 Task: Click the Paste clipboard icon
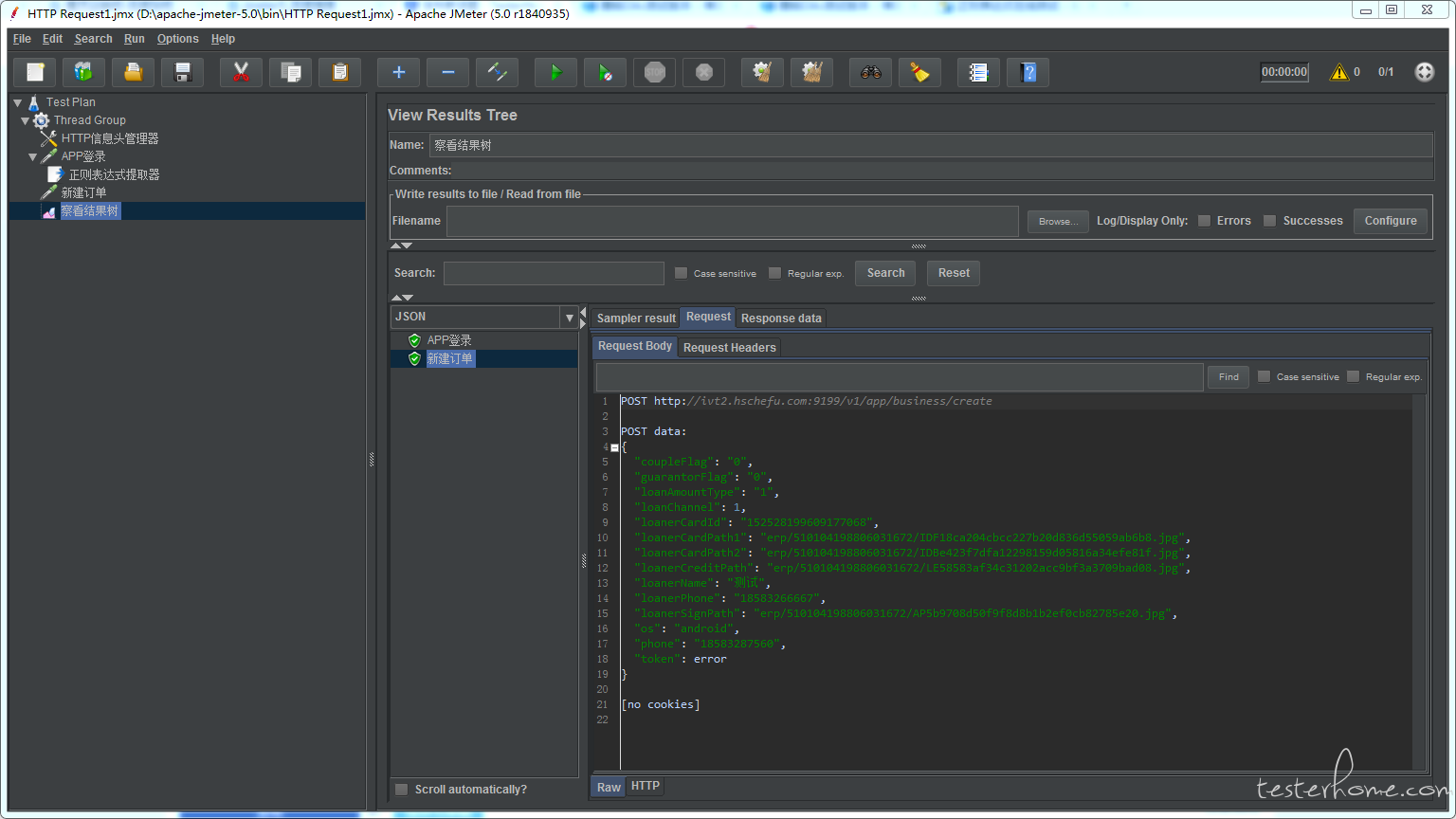(340, 72)
